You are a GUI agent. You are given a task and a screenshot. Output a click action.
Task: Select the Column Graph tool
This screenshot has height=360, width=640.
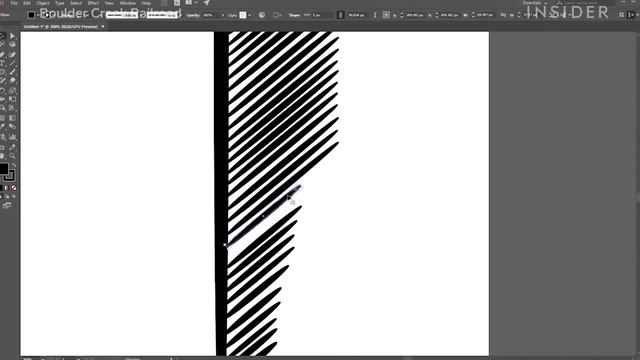12,137
